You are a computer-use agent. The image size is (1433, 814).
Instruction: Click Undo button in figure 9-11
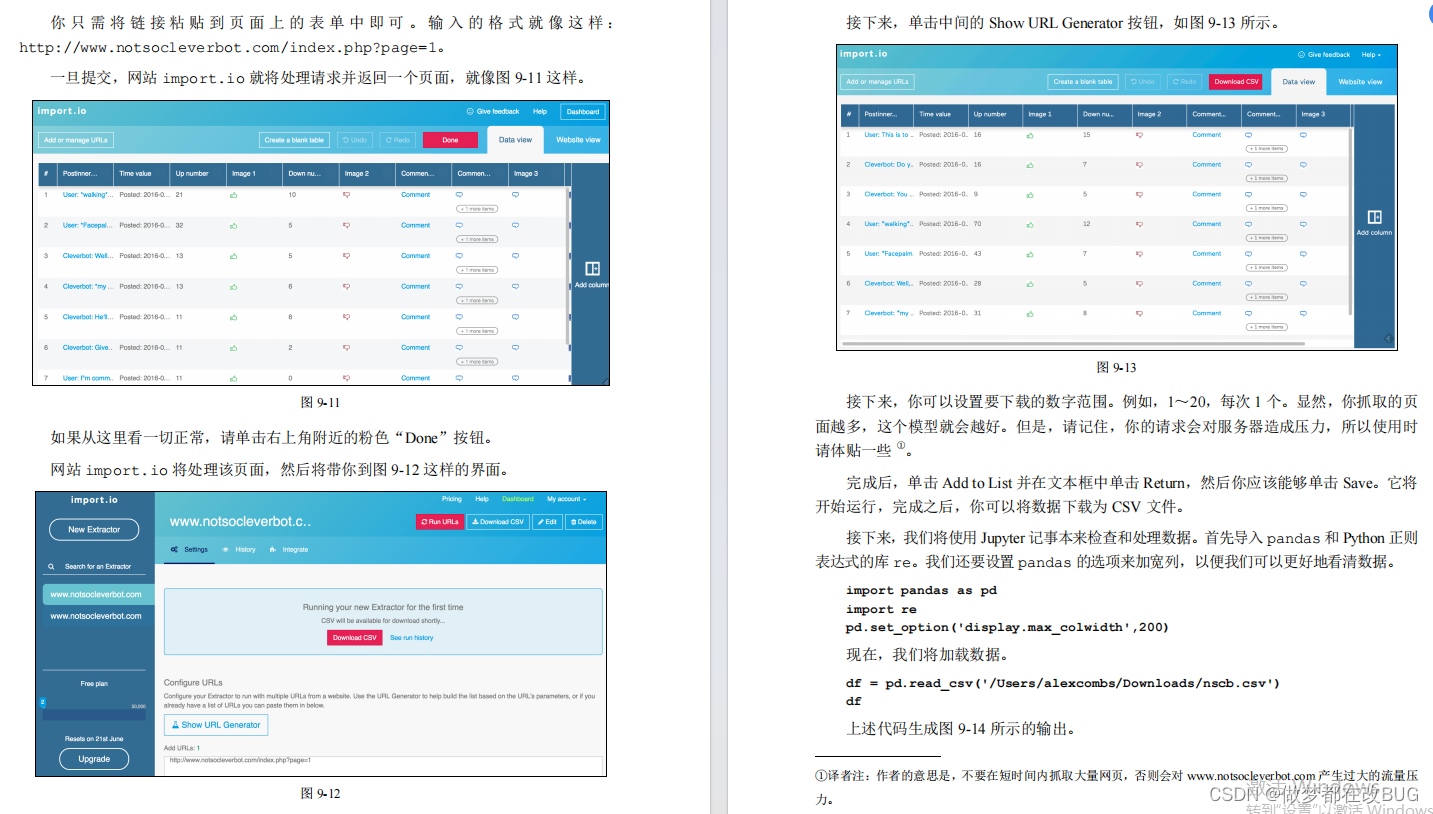click(357, 140)
